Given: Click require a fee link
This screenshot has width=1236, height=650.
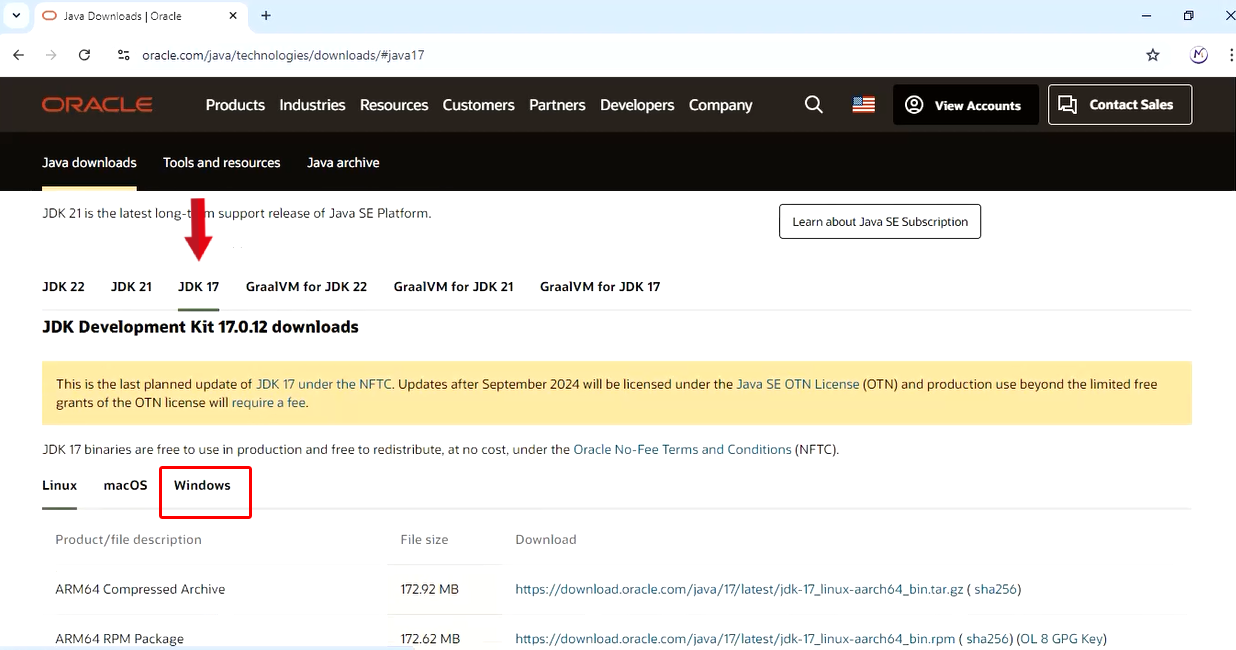Looking at the screenshot, I should [x=269, y=403].
